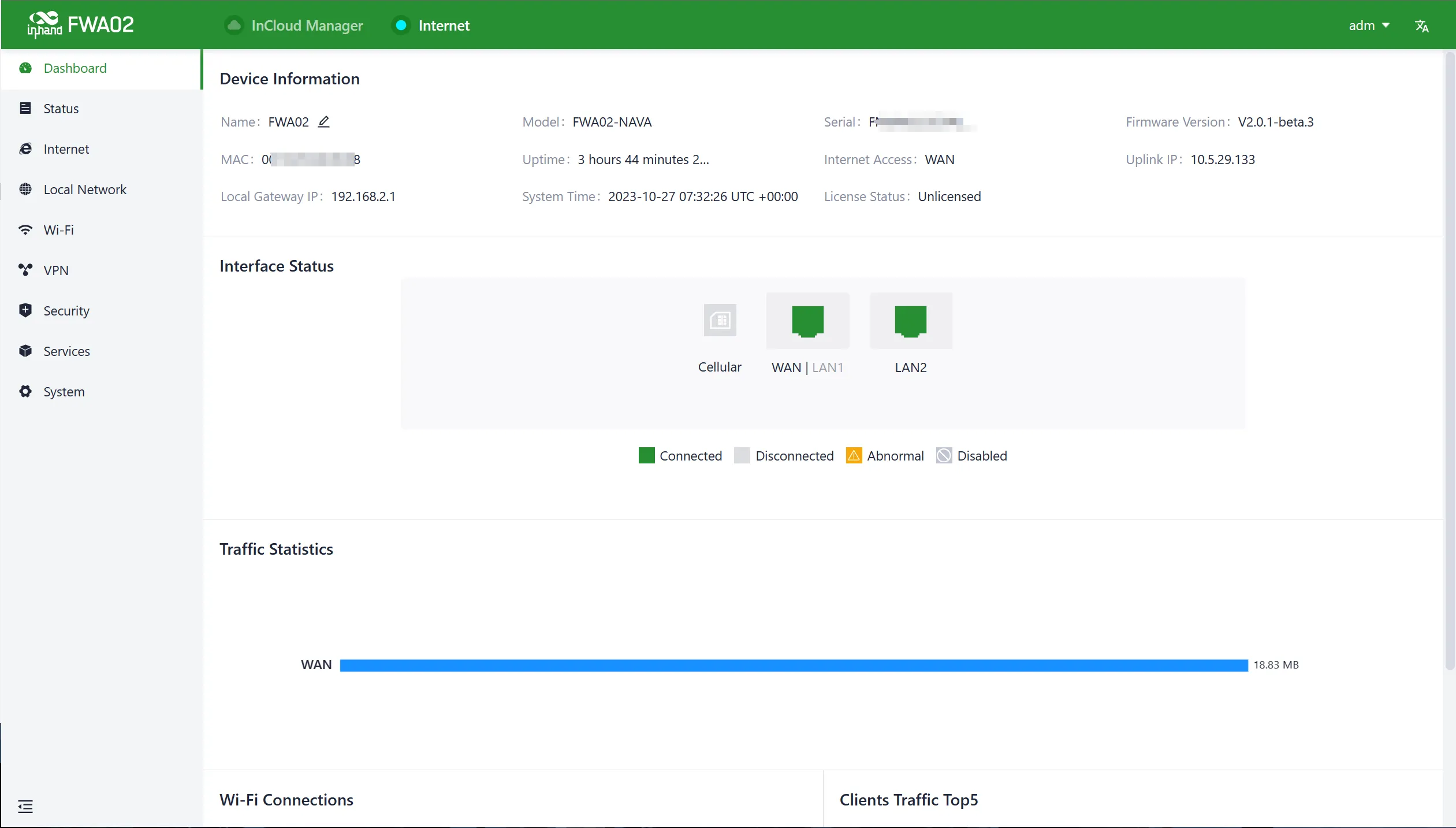
Task: Open Internet page in the sidebar
Action: pos(101,149)
